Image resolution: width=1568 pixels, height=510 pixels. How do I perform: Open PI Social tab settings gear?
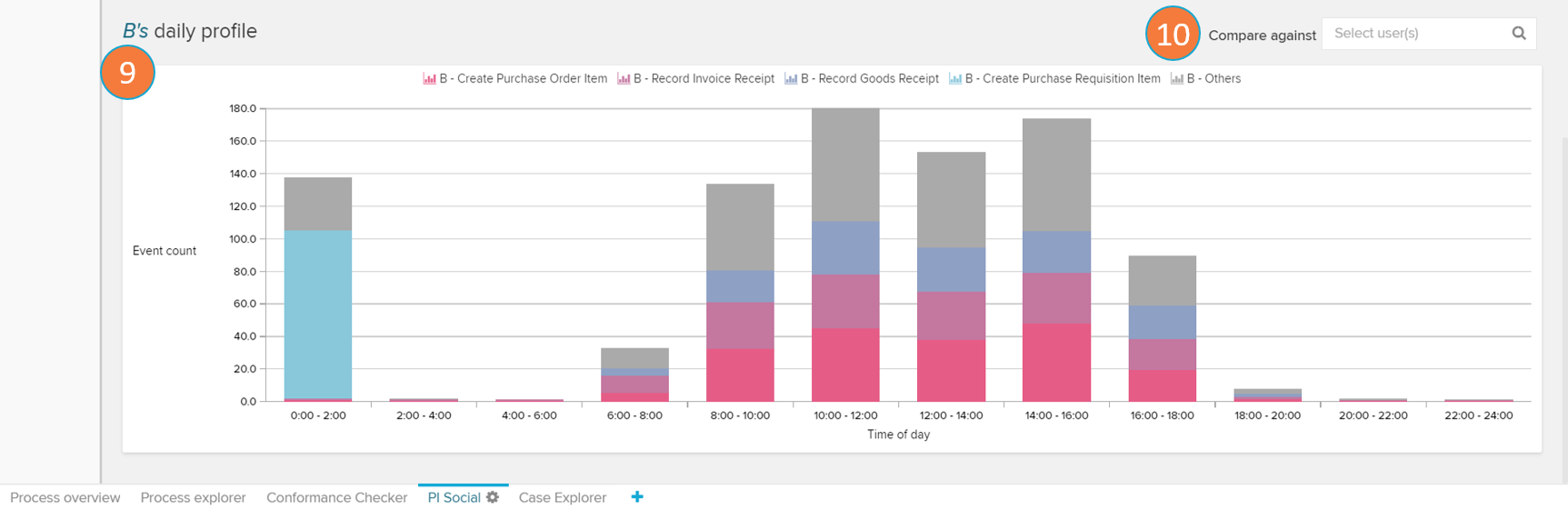tap(493, 497)
